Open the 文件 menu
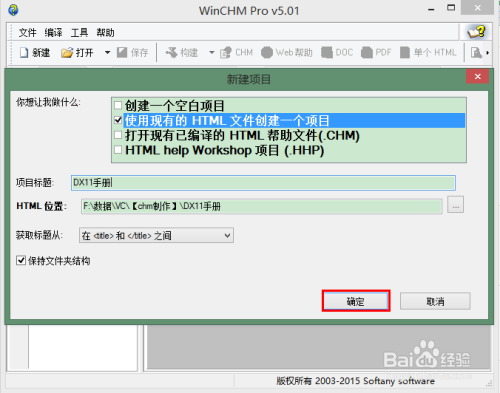This screenshot has width=500, height=393. pos(27,33)
